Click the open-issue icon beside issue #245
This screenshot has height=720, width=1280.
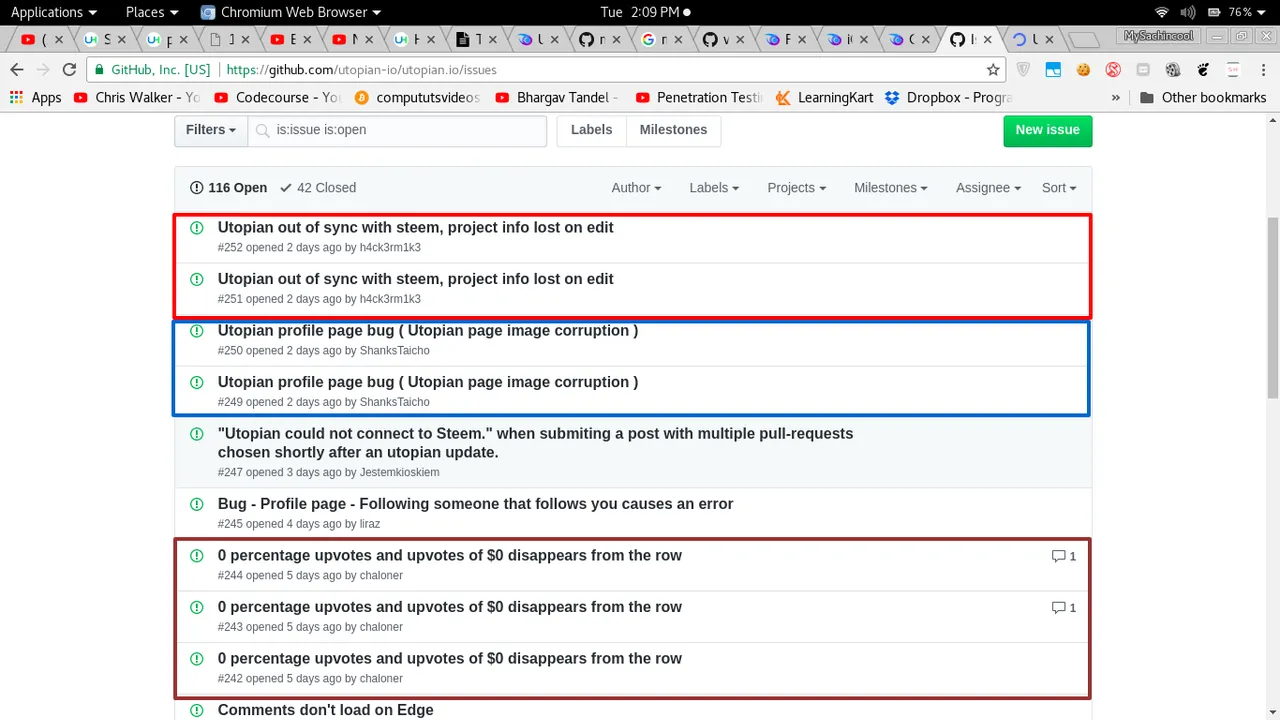(x=197, y=504)
